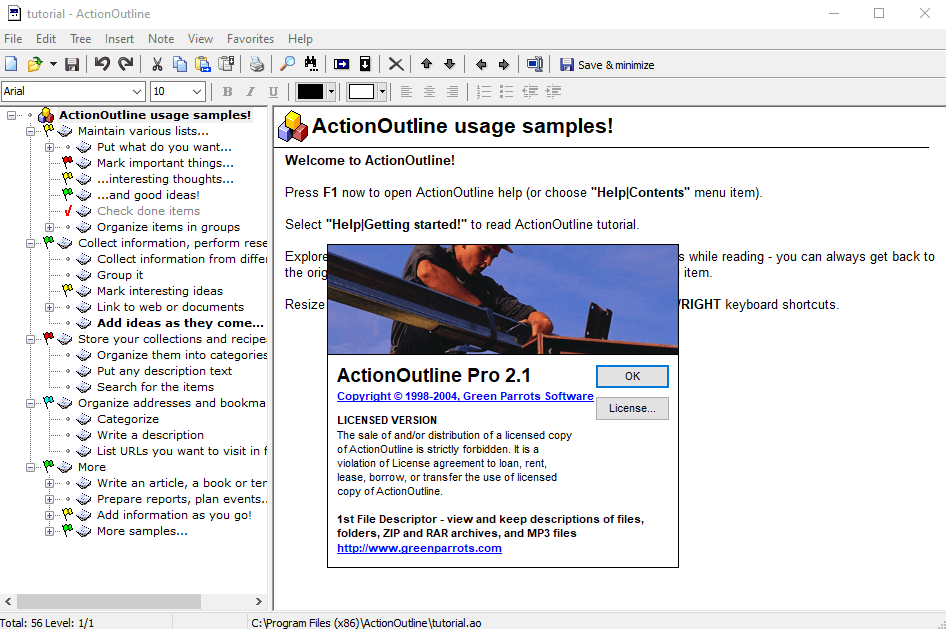The width and height of the screenshot is (946, 629).
Task: Open the Favorites menu
Action: [x=250, y=39]
